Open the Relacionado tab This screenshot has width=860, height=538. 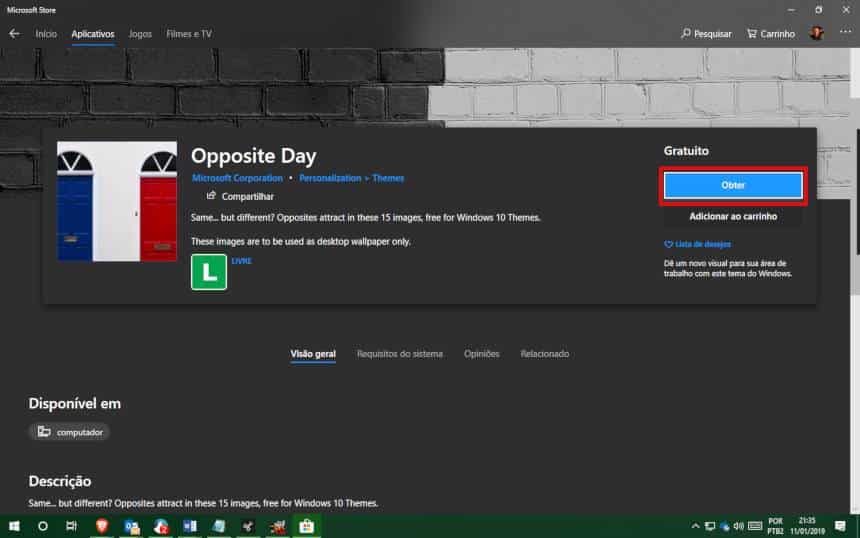pos(545,354)
